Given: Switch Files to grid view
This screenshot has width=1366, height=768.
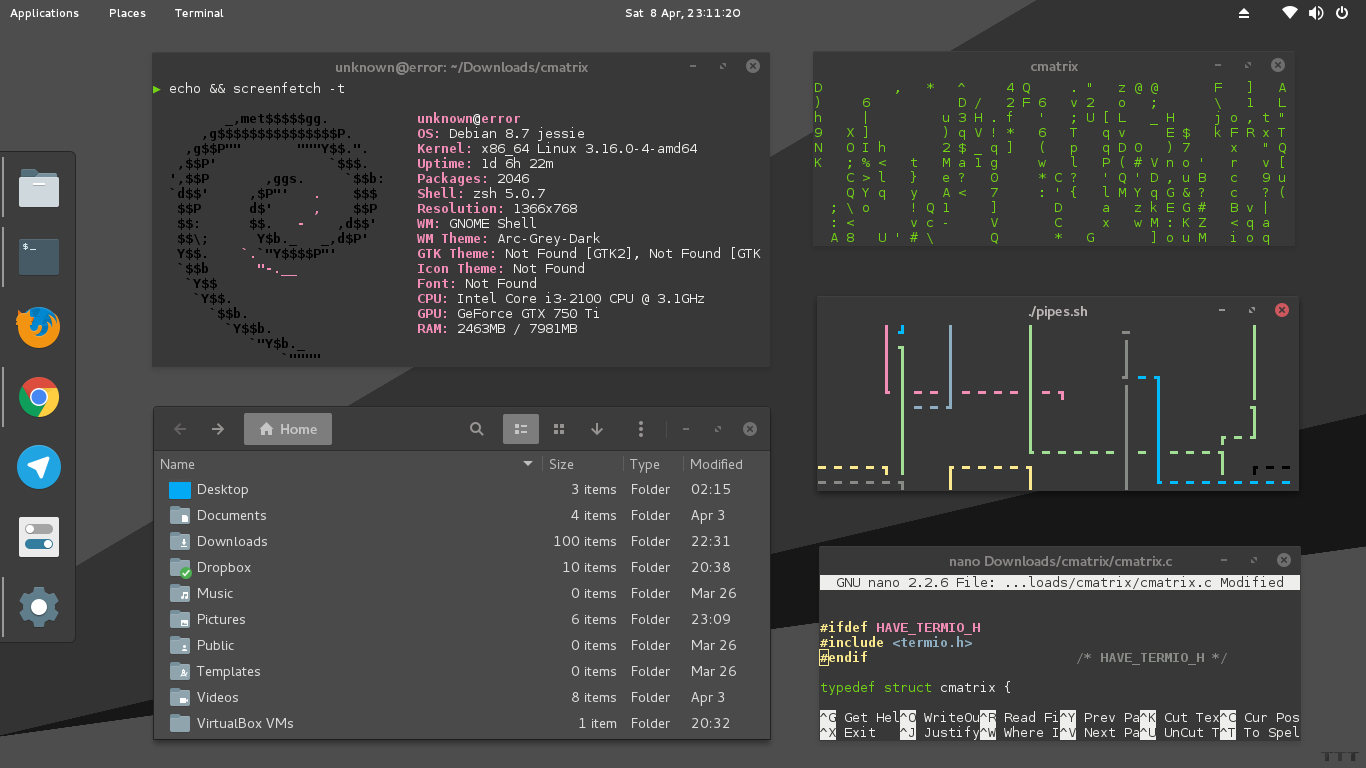Looking at the screenshot, I should [559, 429].
